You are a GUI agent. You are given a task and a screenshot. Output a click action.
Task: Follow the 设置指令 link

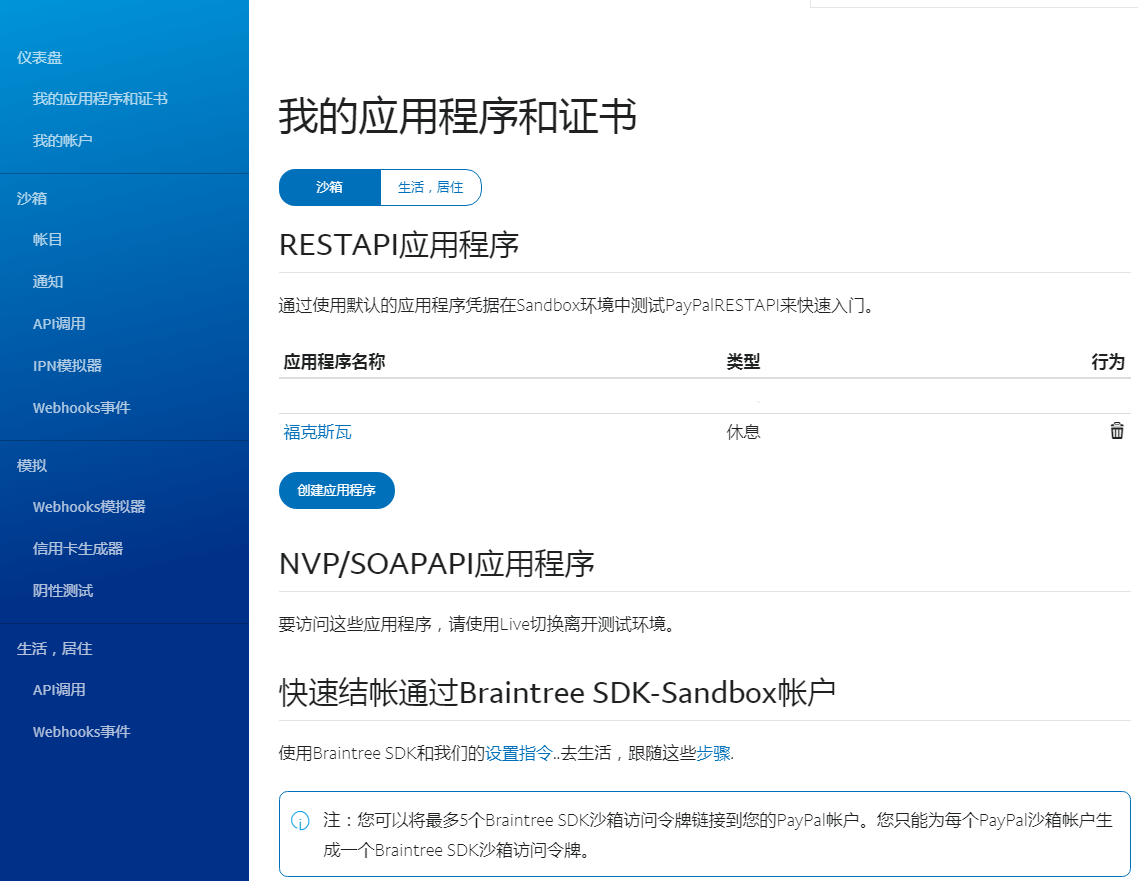[519, 753]
